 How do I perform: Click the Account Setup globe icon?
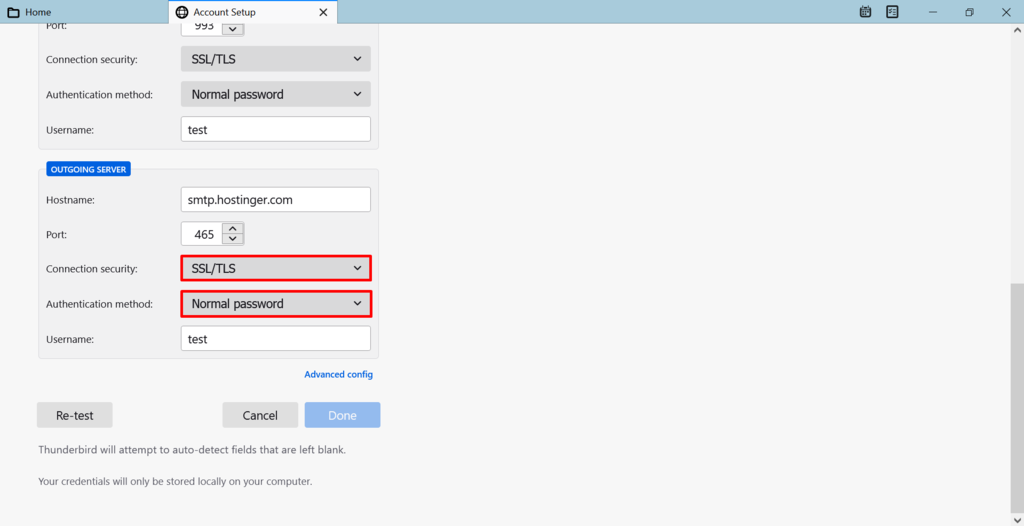(x=182, y=12)
